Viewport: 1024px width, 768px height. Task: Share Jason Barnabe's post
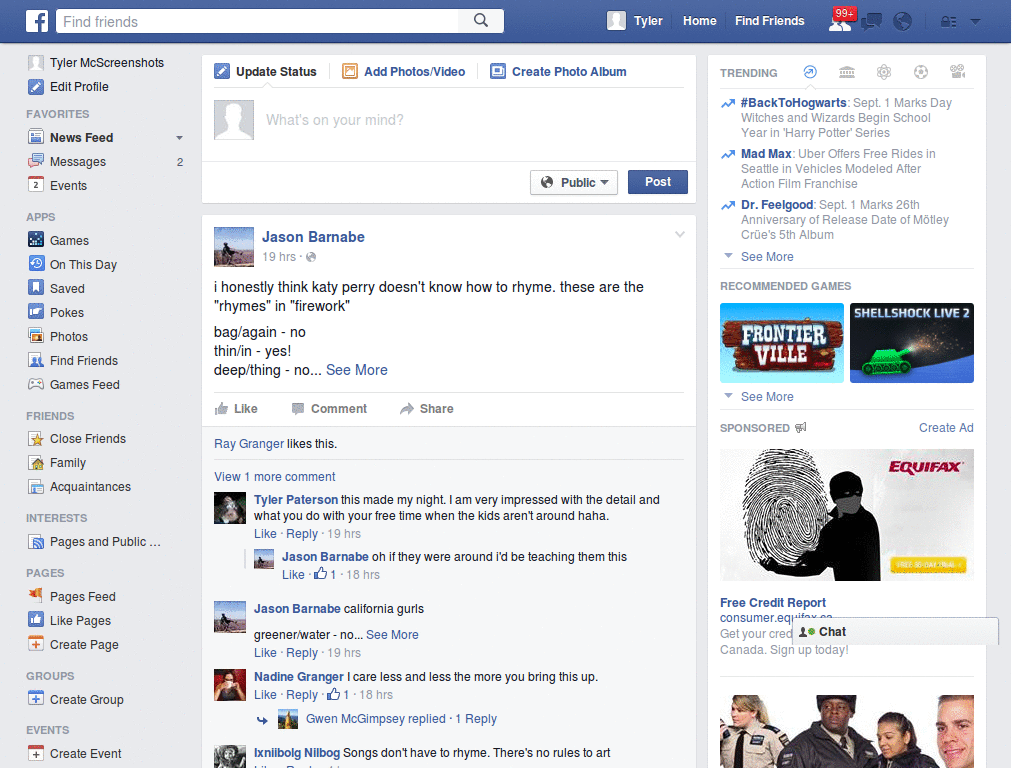coord(427,409)
